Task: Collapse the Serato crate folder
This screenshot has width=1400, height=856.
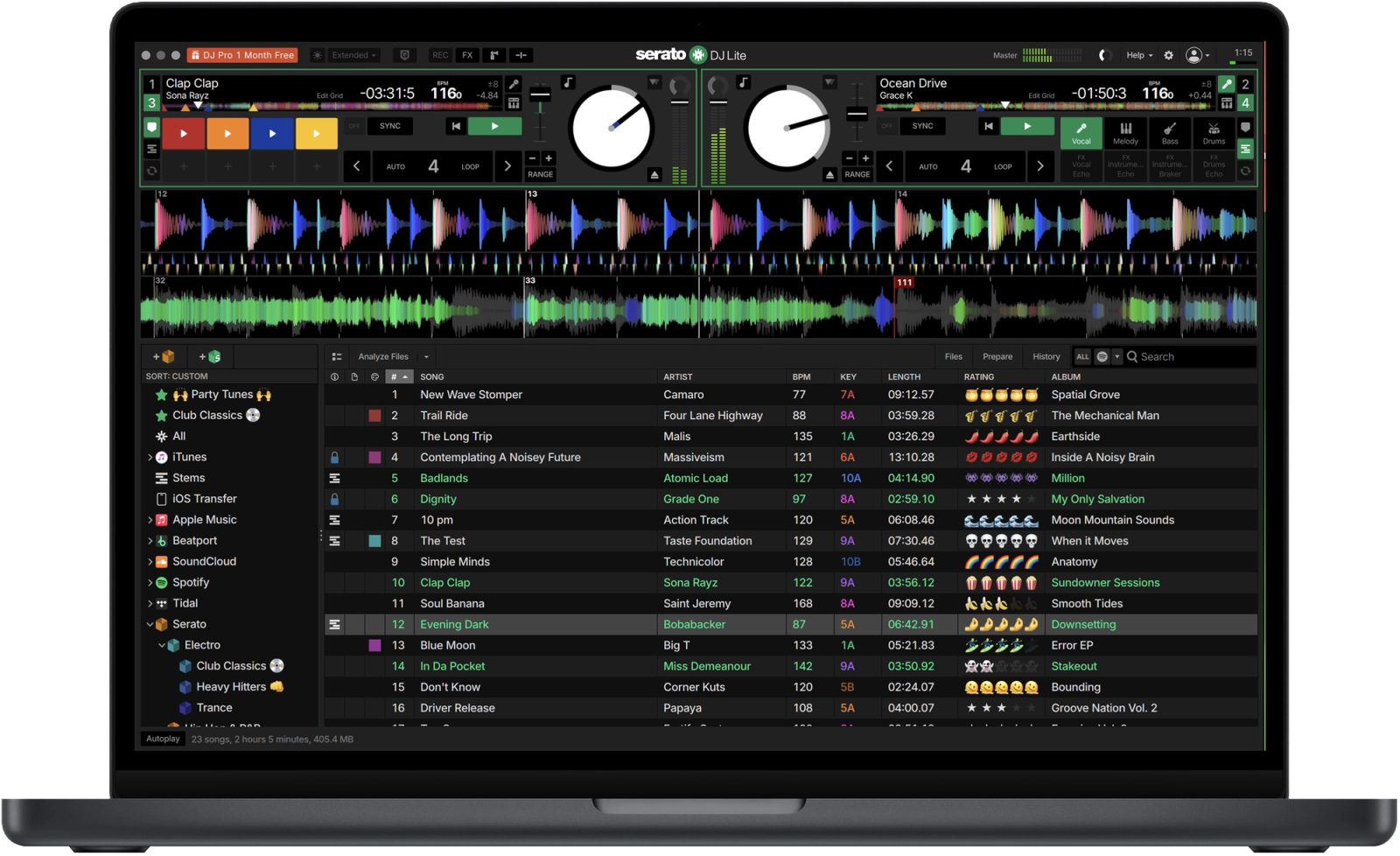Action: [x=150, y=624]
